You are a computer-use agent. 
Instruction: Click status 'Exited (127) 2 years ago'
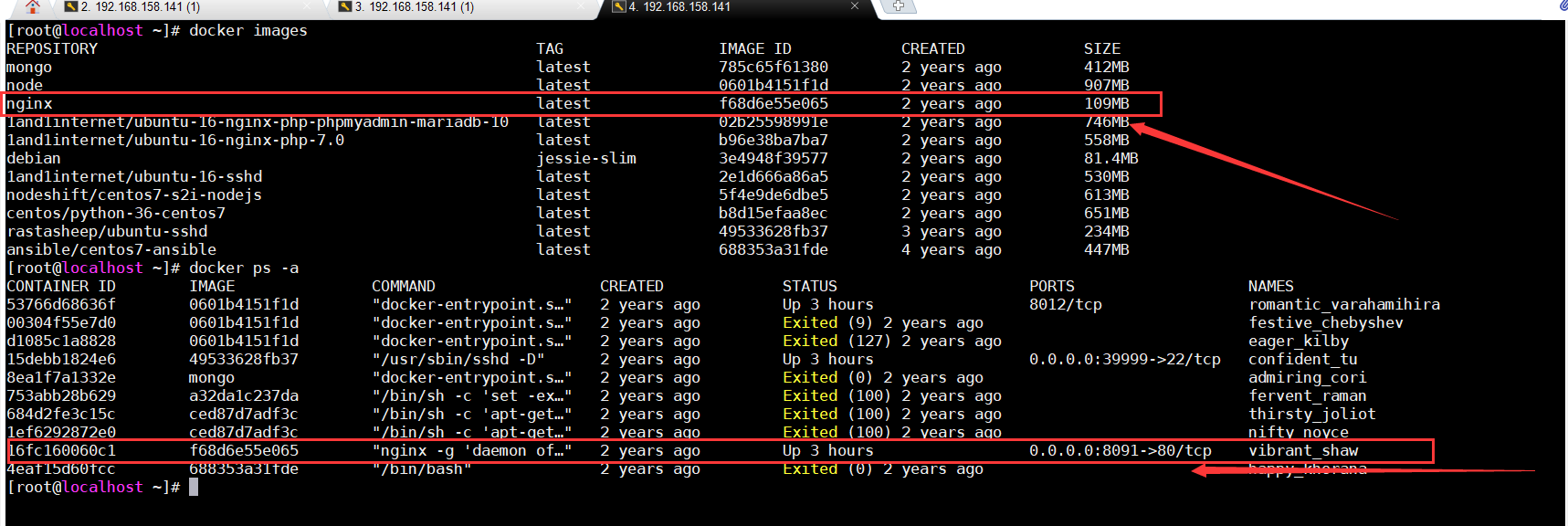pyautogui.click(x=892, y=342)
